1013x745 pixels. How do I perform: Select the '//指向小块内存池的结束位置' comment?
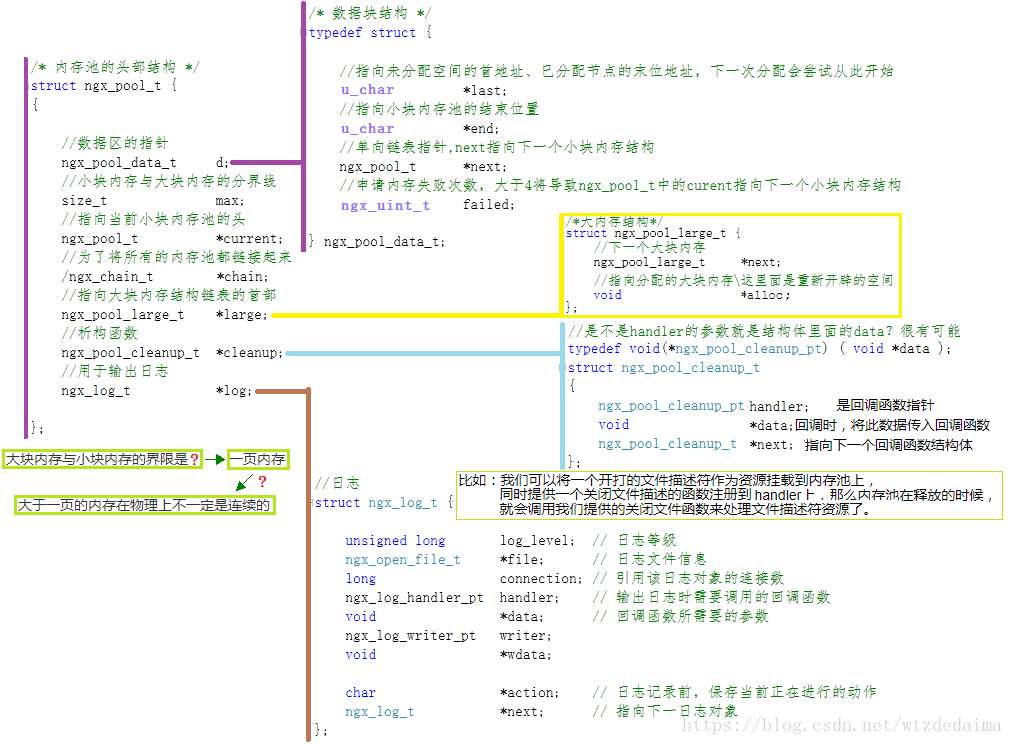click(439, 109)
